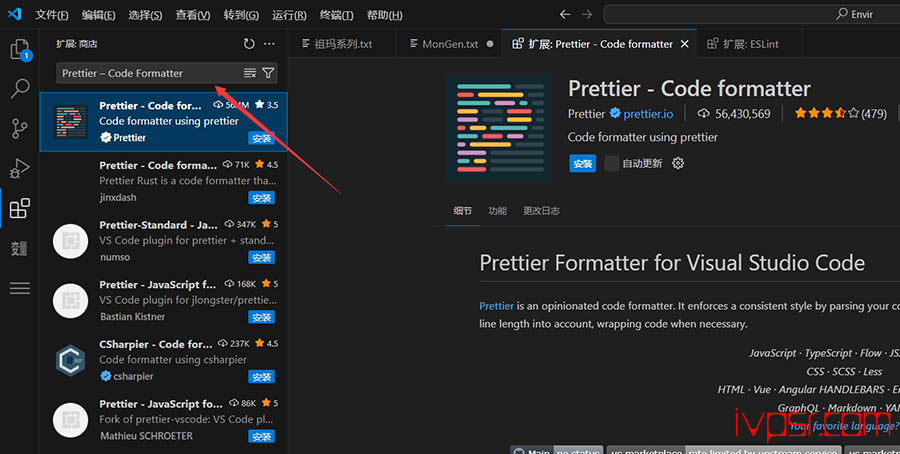
Task: Clear extension search results icon
Action: click(250, 73)
